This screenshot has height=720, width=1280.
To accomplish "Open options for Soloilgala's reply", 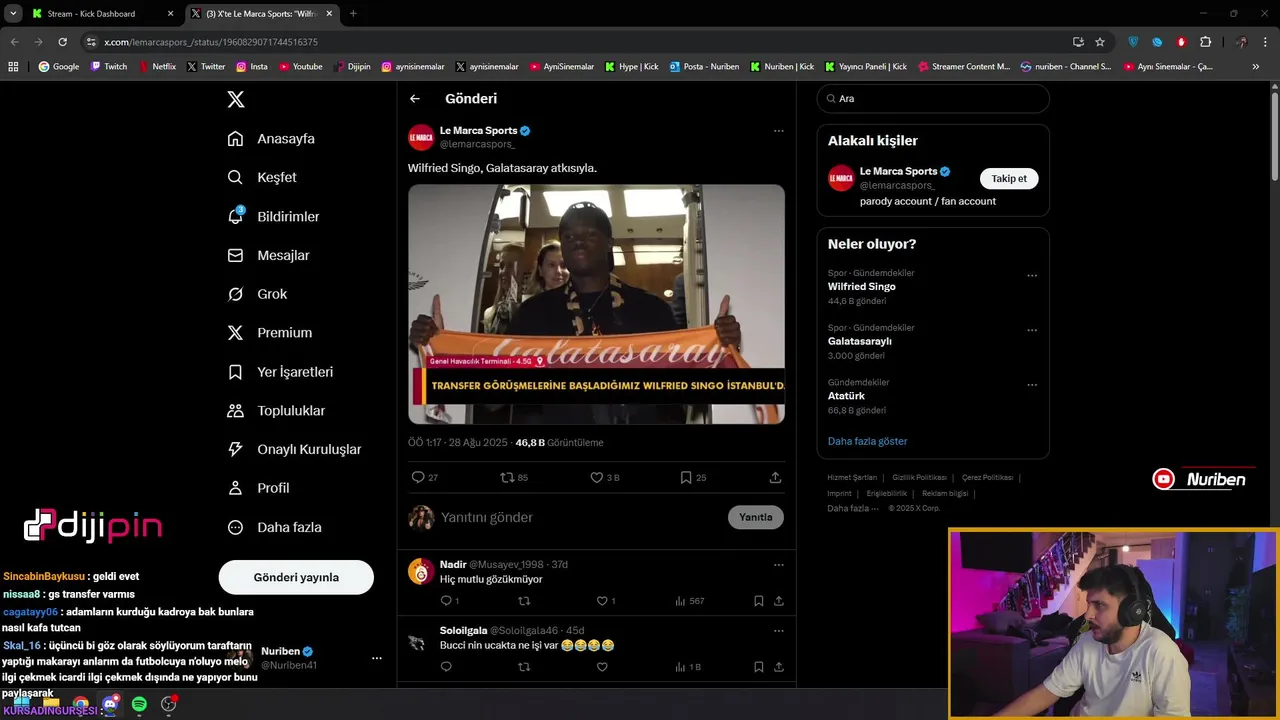I will point(778,631).
